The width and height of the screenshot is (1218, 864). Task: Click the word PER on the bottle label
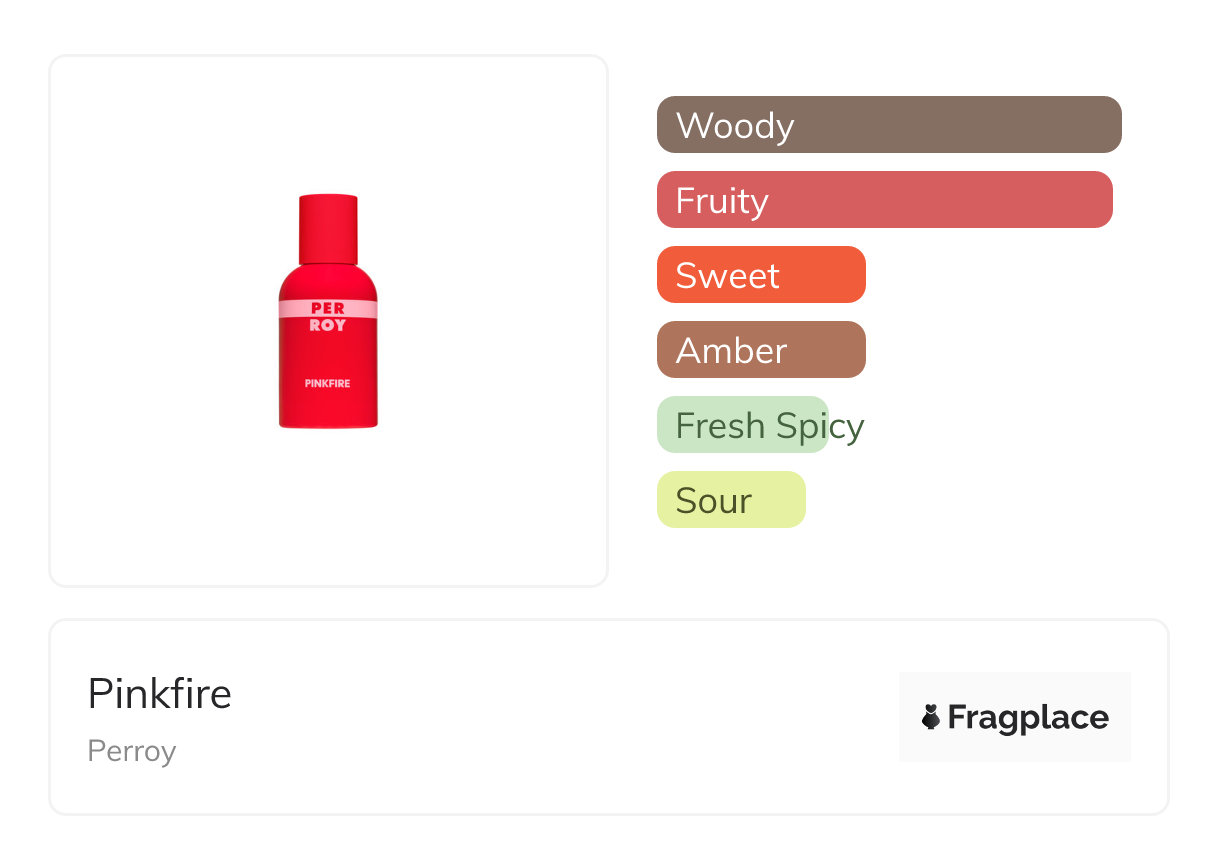(328, 309)
